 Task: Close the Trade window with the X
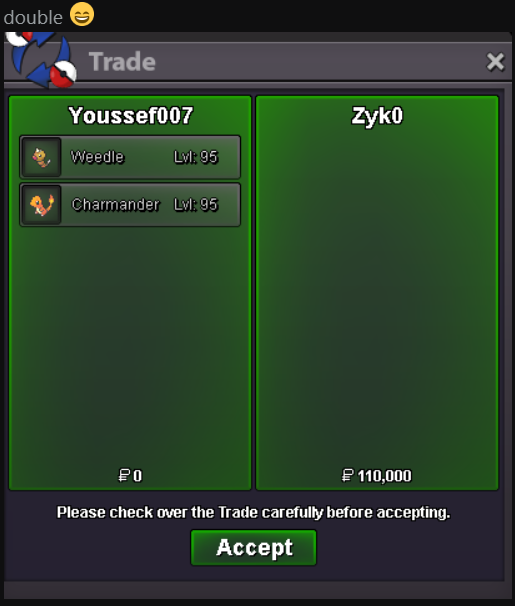point(495,62)
